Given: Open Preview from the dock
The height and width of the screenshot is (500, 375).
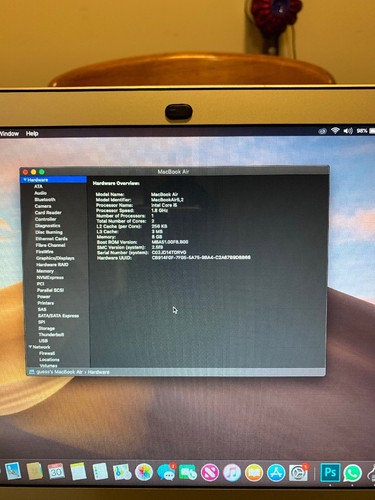Looking at the screenshot, I should pyautogui.click(x=13, y=471).
